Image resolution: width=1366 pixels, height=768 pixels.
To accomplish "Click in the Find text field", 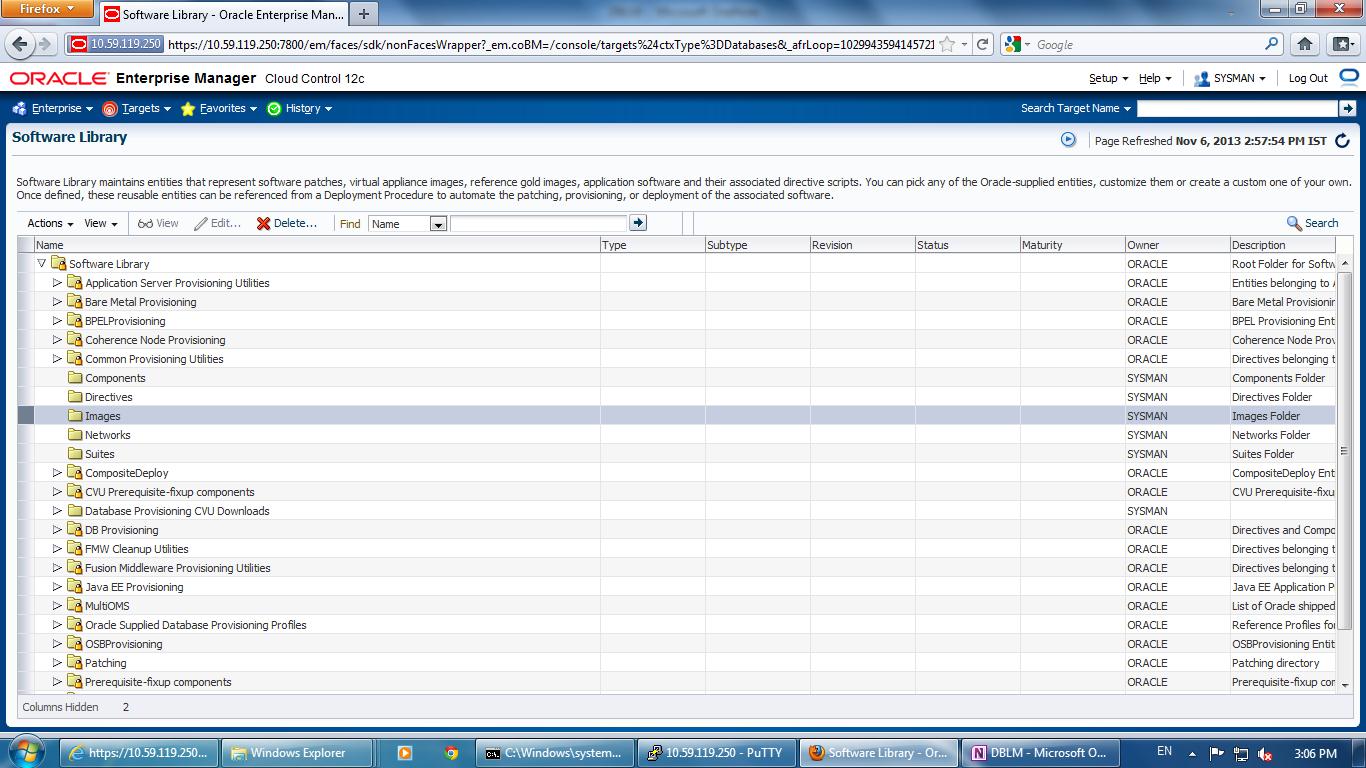I will tap(539, 224).
